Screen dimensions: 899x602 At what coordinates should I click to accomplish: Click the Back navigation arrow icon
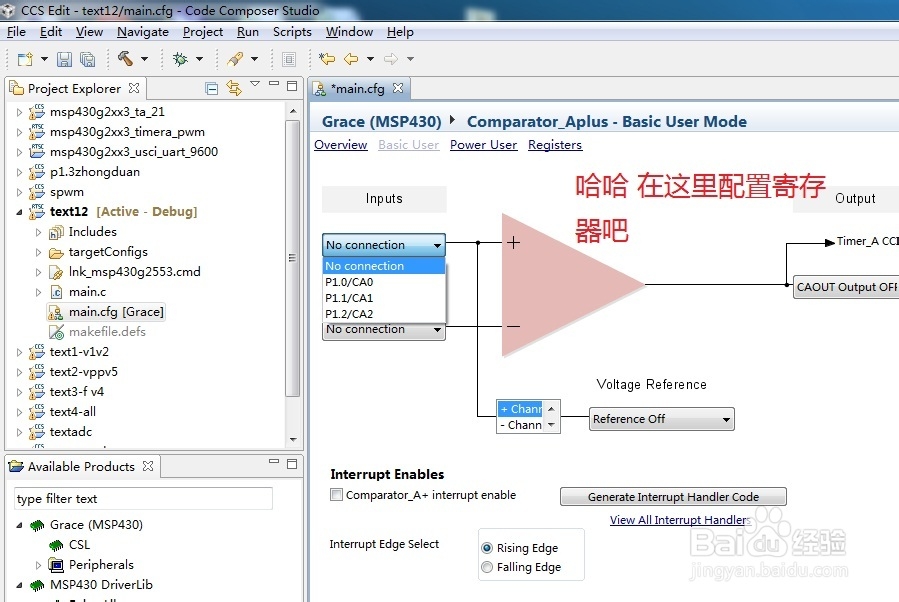coord(351,58)
